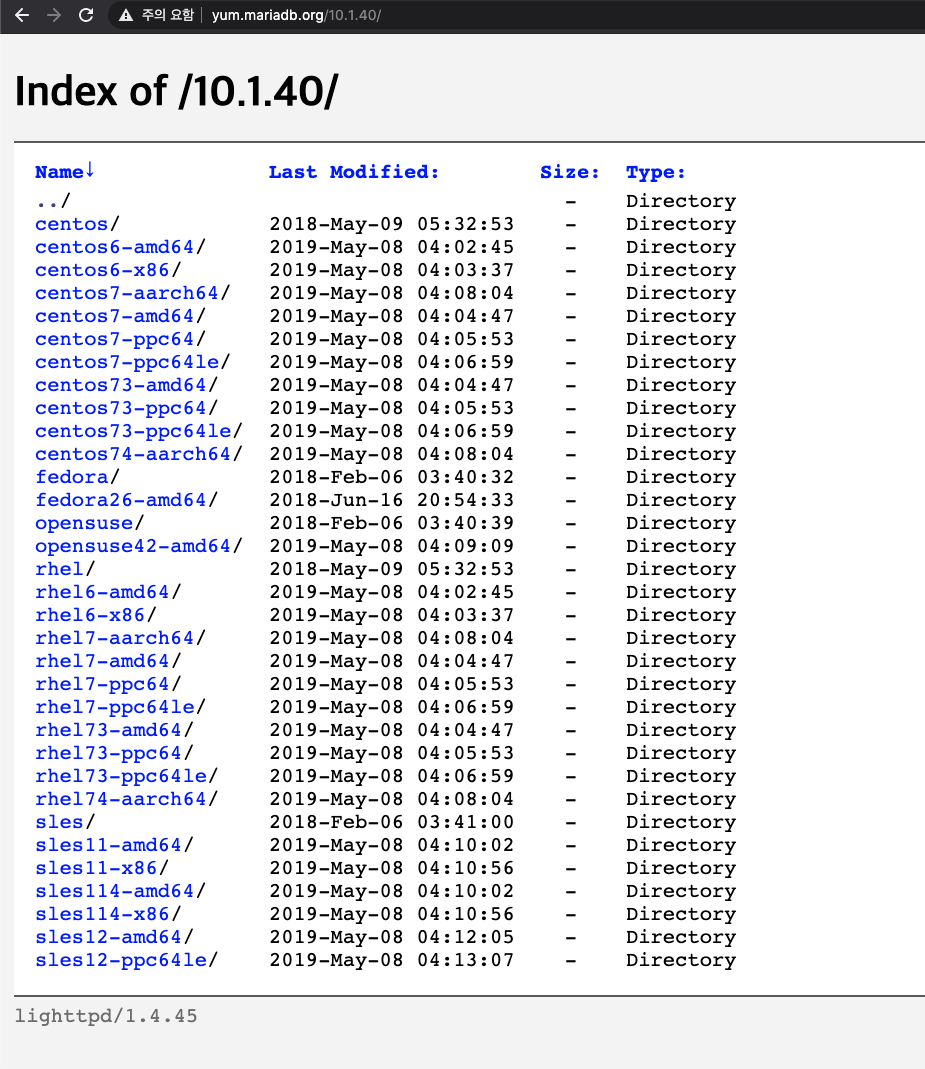
Task: Open the rhel directory link
Action: (59, 569)
